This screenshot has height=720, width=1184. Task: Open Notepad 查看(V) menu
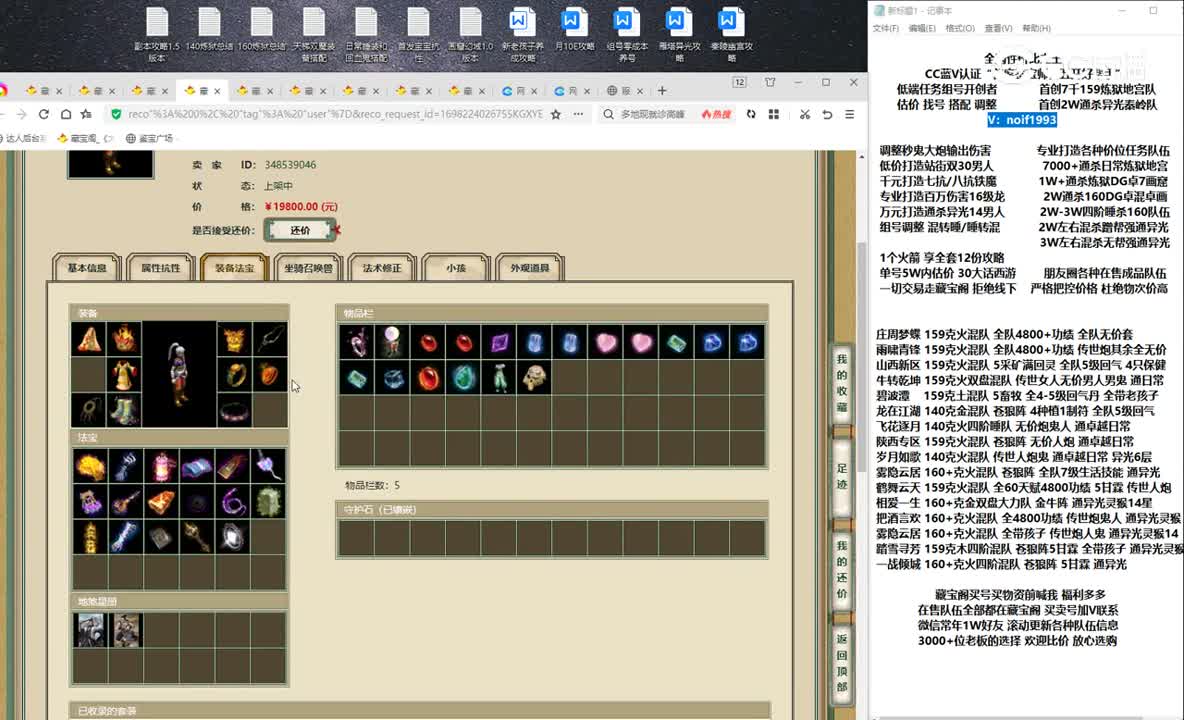[x=998, y=28]
